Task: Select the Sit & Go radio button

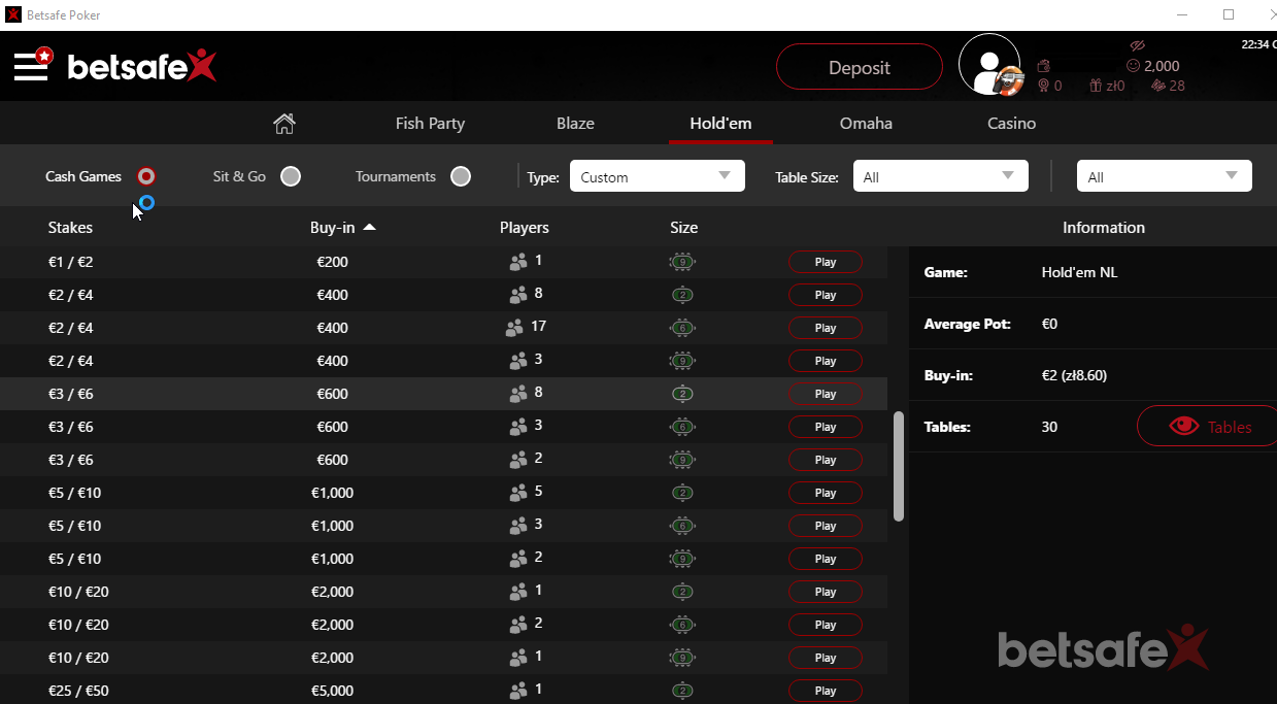Action: tap(290, 175)
